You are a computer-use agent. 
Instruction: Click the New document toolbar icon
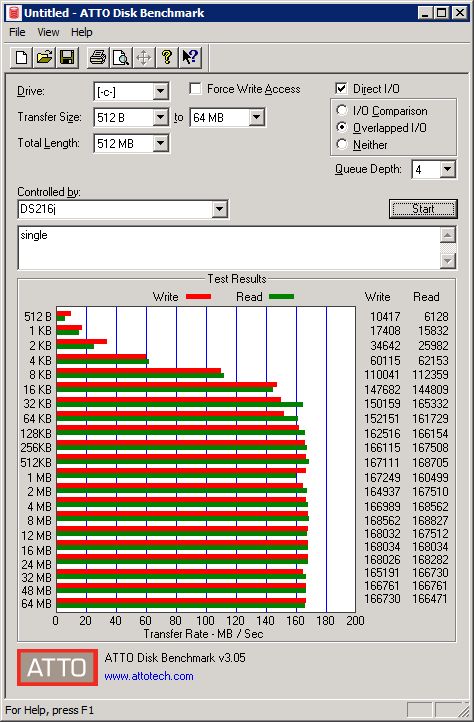21,58
